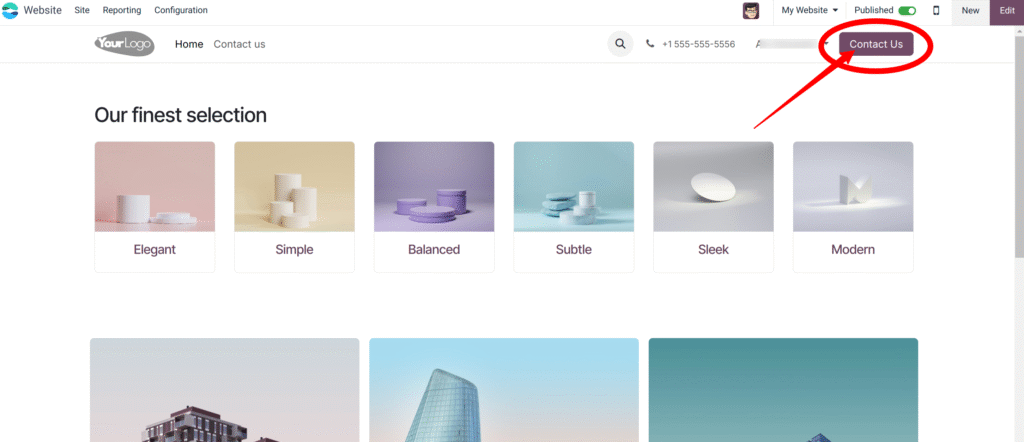Viewport: 1024px width, 442px height.
Task: Click the Modern card title
Action: tap(854, 249)
